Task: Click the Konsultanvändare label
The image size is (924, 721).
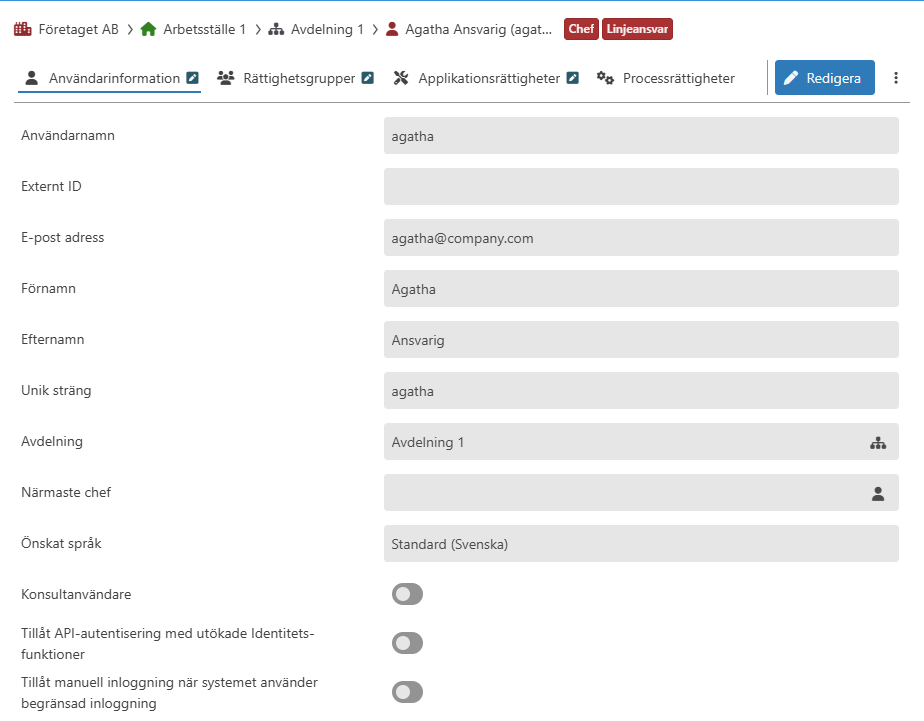Action: pyautogui.click(x=76, y=594)
